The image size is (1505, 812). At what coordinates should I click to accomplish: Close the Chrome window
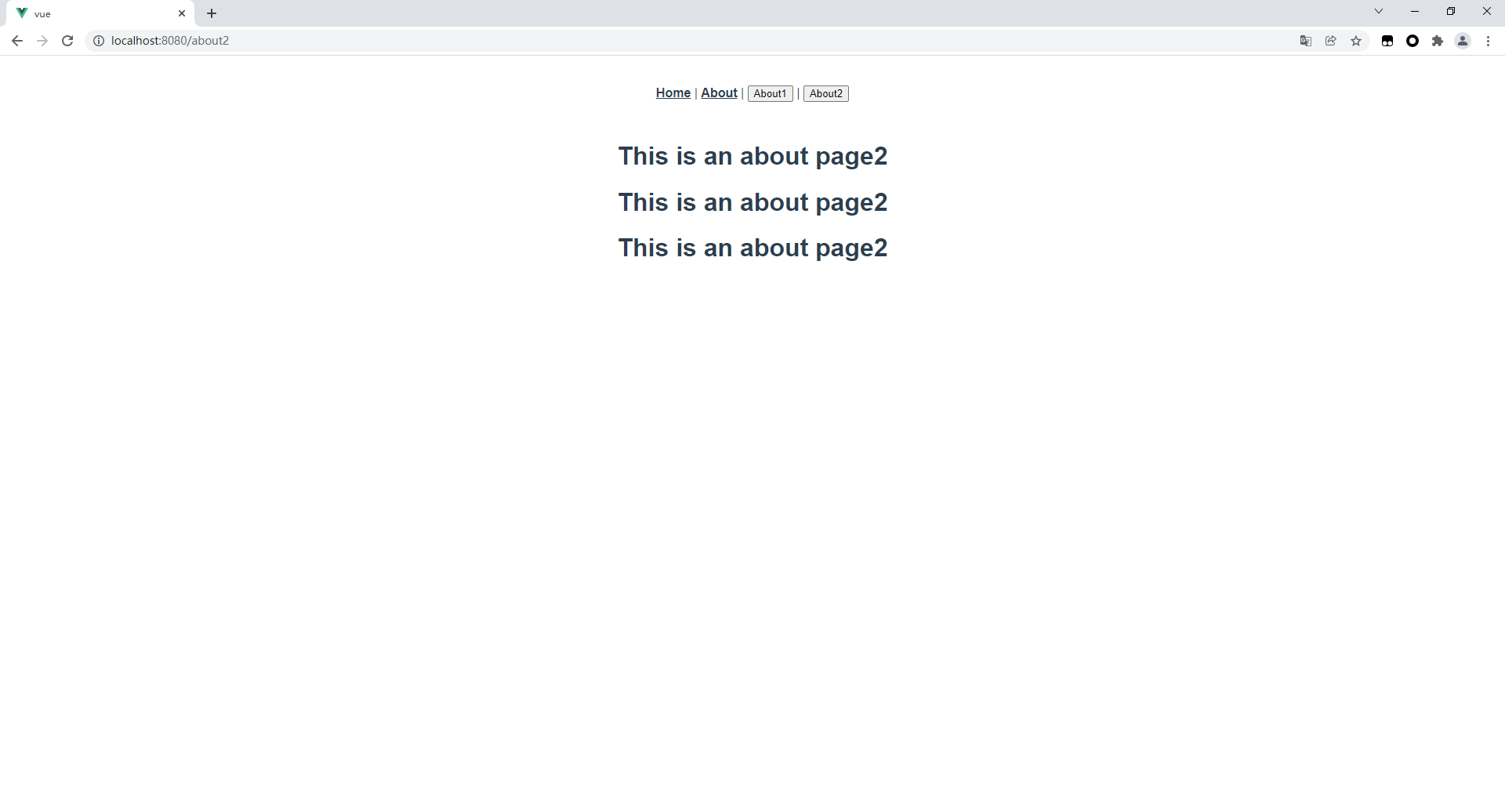(x=1487, y=11)
